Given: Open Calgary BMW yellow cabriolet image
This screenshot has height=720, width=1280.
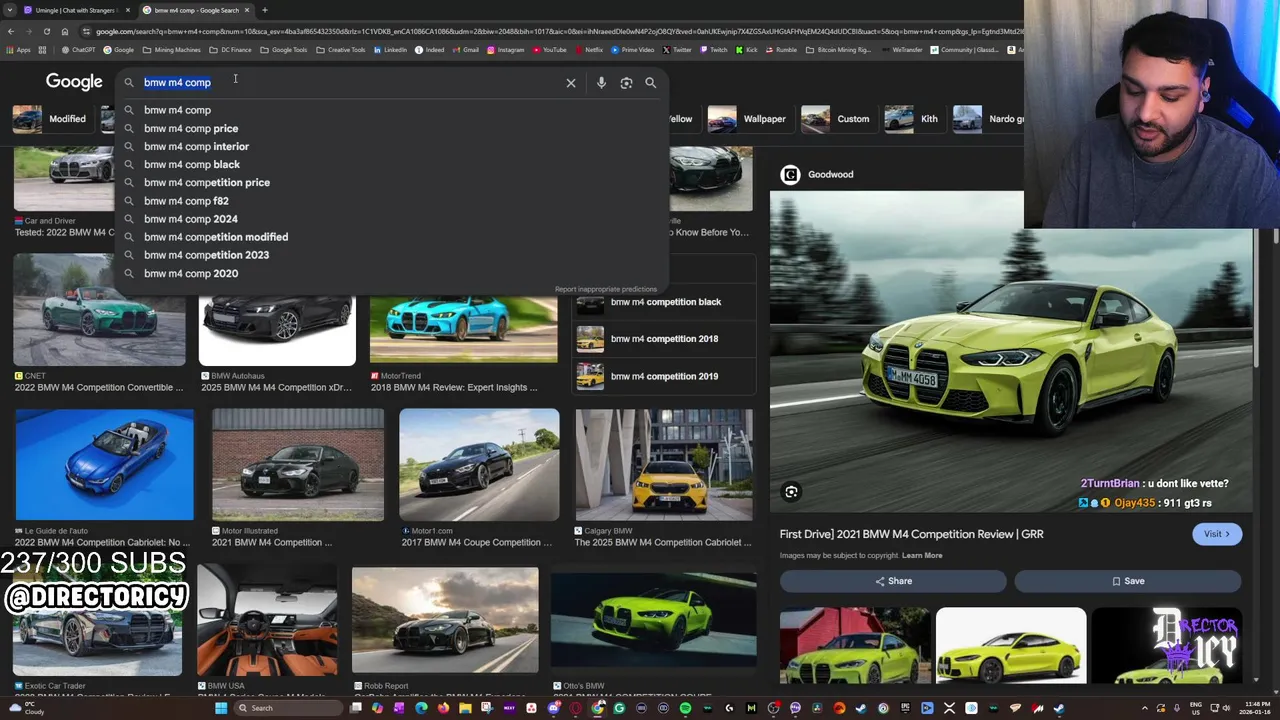Looking at the screenshot, I should coord(664,465).
